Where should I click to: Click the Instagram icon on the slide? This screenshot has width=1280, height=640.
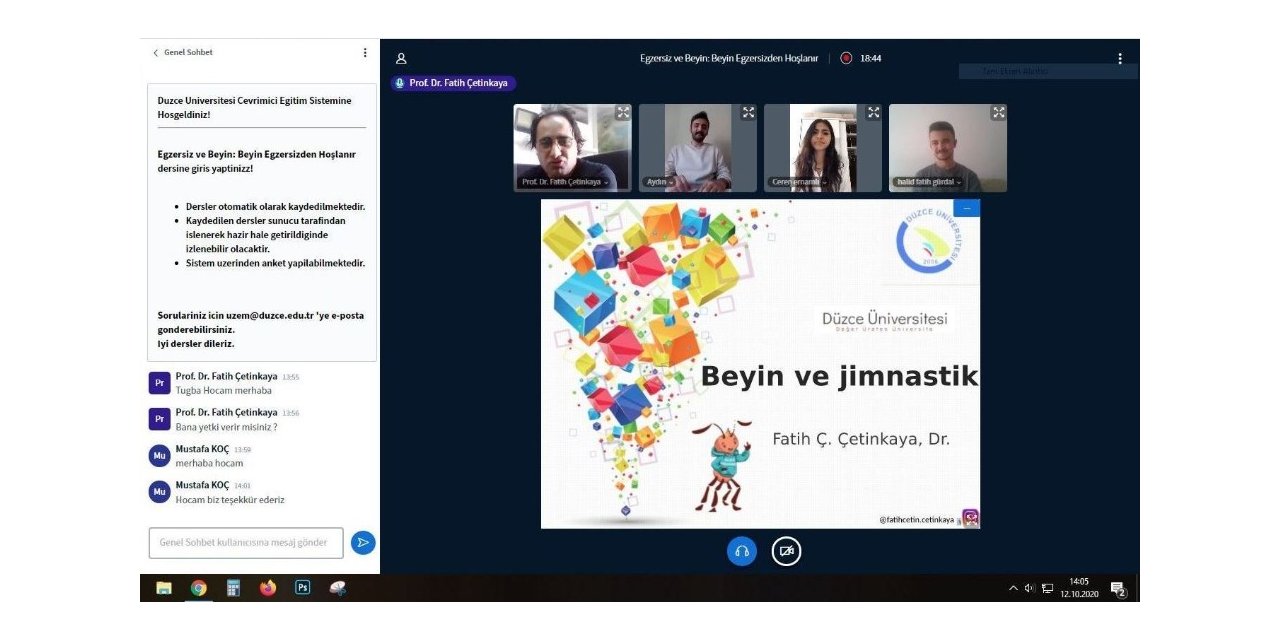coord(970,518)
